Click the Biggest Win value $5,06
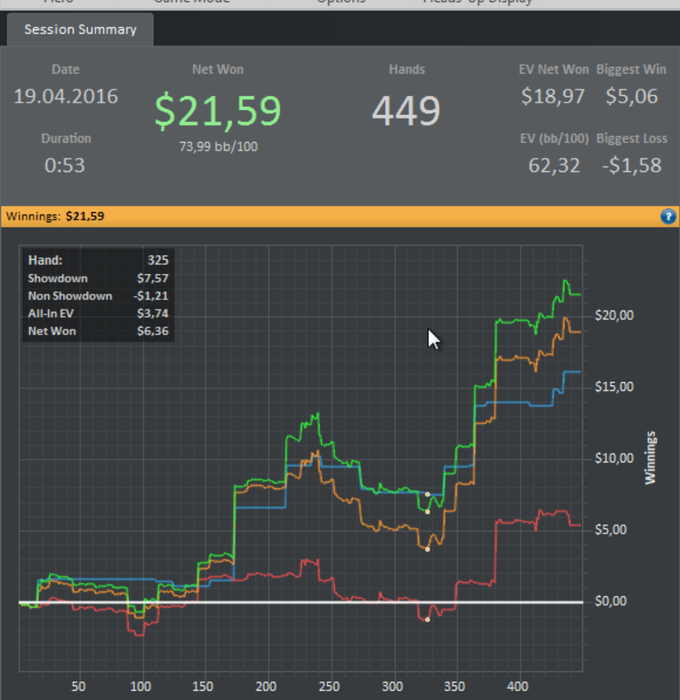Image resolution: width=680 pixels, height=700 pixels. (x=632, y=96)
